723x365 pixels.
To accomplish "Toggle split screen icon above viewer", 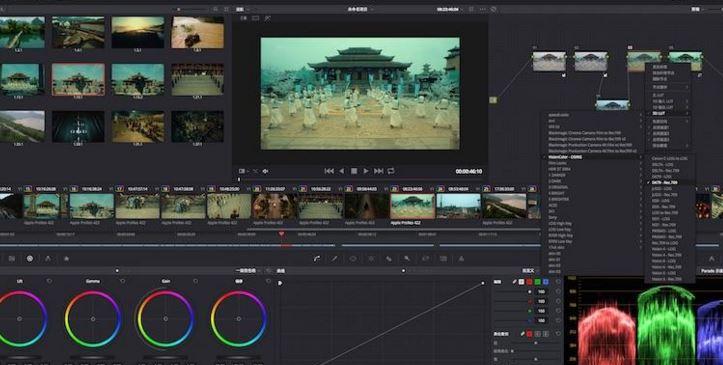I will [255, 18].
